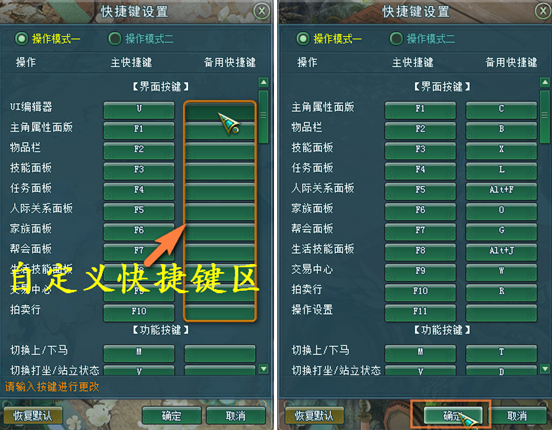Click the empty backup key field for UI编辑器
Viewport: 552px width, 430px height.
[x=220, y=110]
